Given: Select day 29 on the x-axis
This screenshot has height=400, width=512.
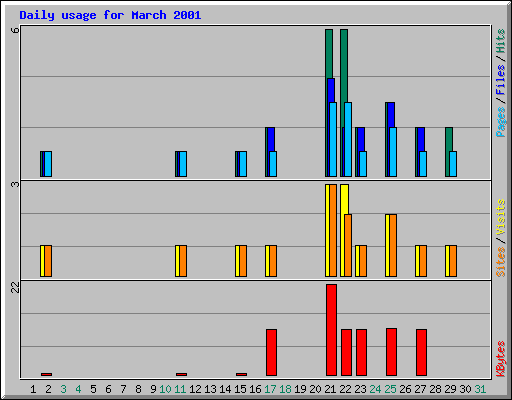Looking at the screenshot, I should [x=450, y=389].
